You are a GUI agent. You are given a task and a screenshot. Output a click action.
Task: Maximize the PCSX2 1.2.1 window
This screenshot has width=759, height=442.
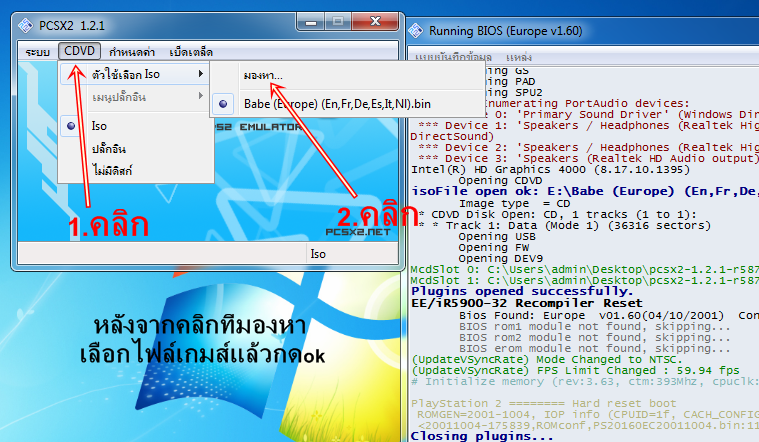tap(338, 21)
